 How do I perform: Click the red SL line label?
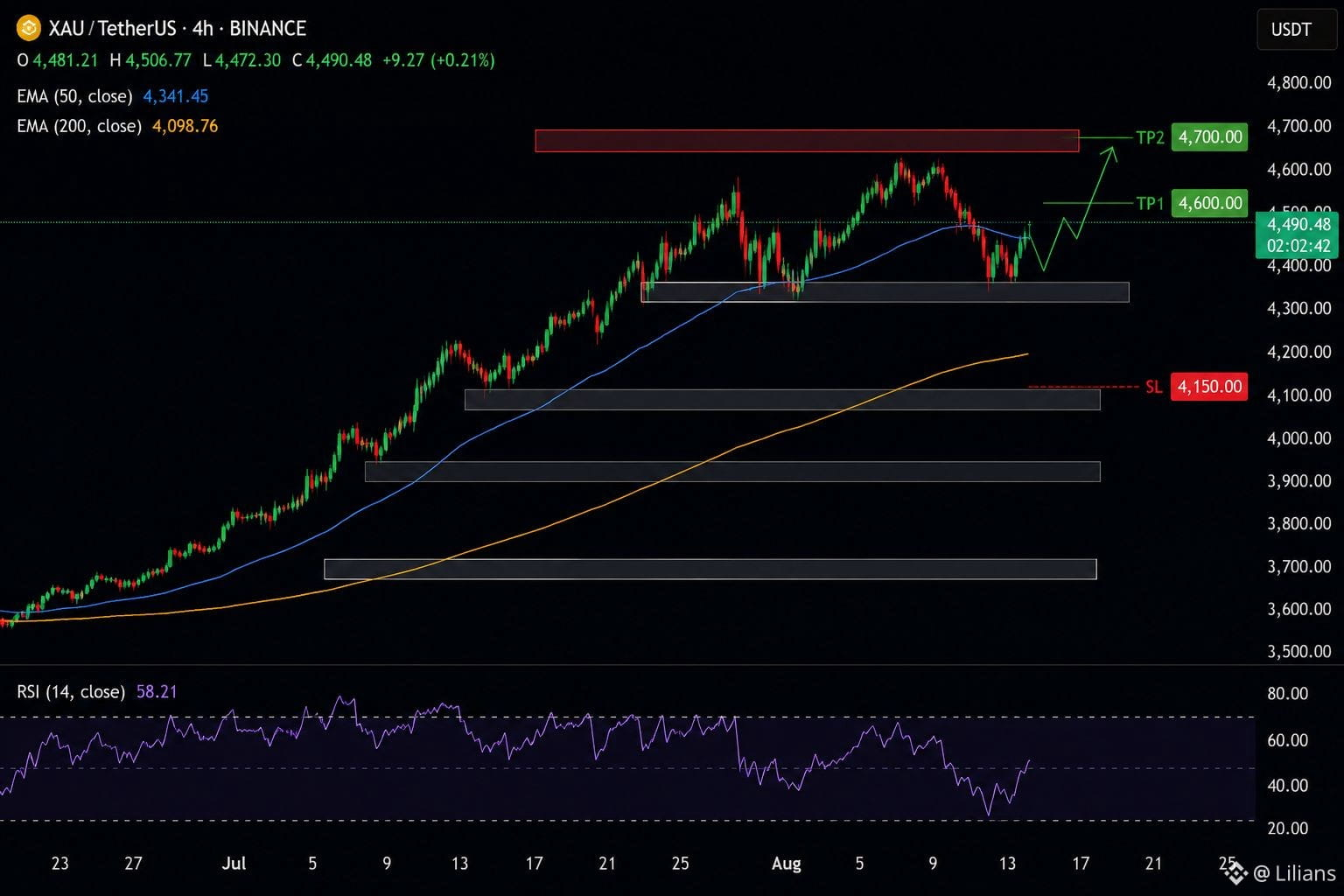(1154, 387)
